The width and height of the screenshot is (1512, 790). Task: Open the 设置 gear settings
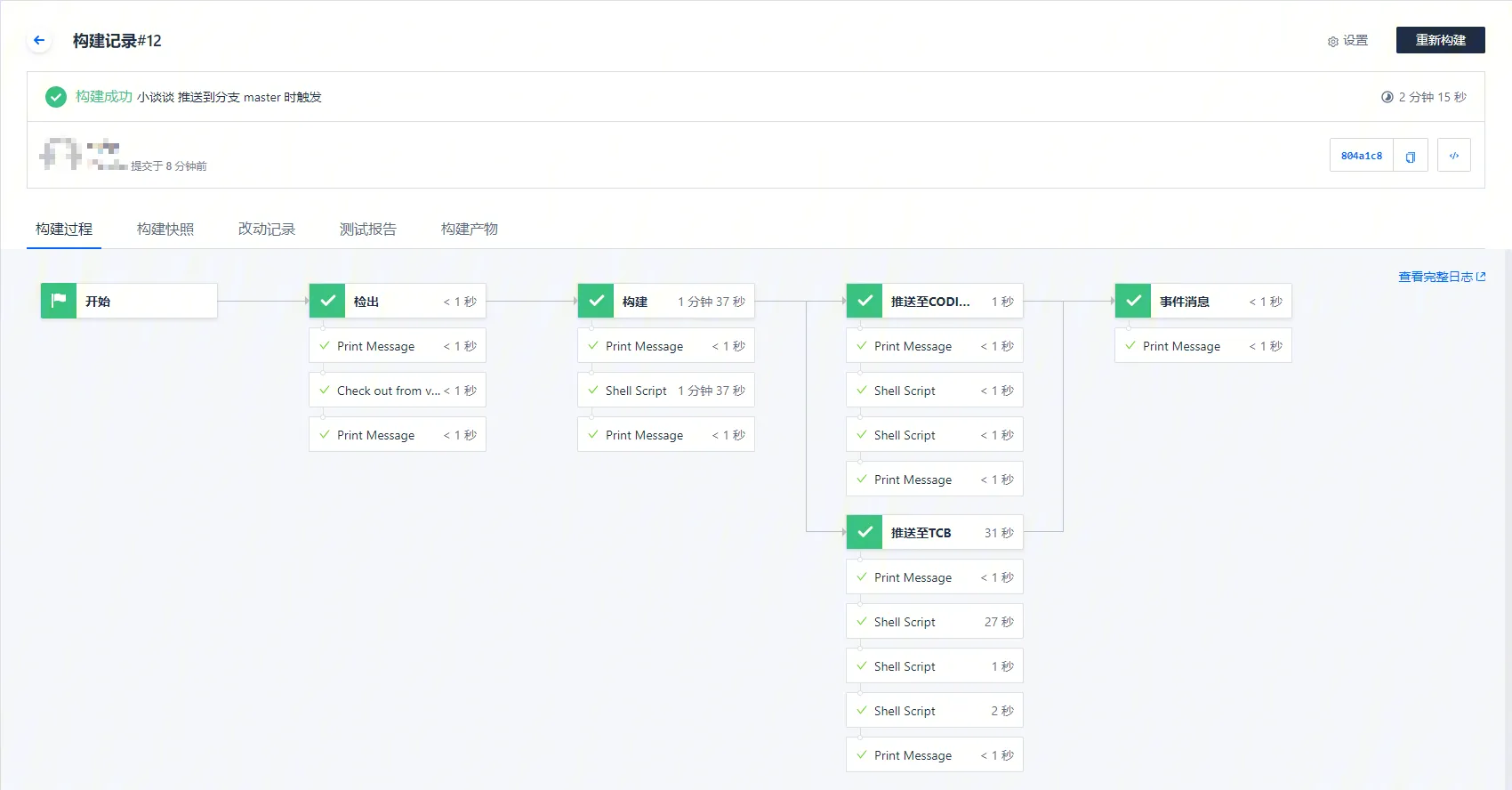(x=1347, y=41)
